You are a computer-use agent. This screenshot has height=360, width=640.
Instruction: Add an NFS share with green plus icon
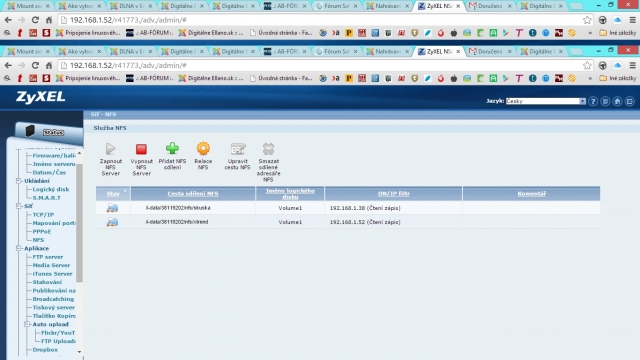pyautogui.click(x=172, y=149)
